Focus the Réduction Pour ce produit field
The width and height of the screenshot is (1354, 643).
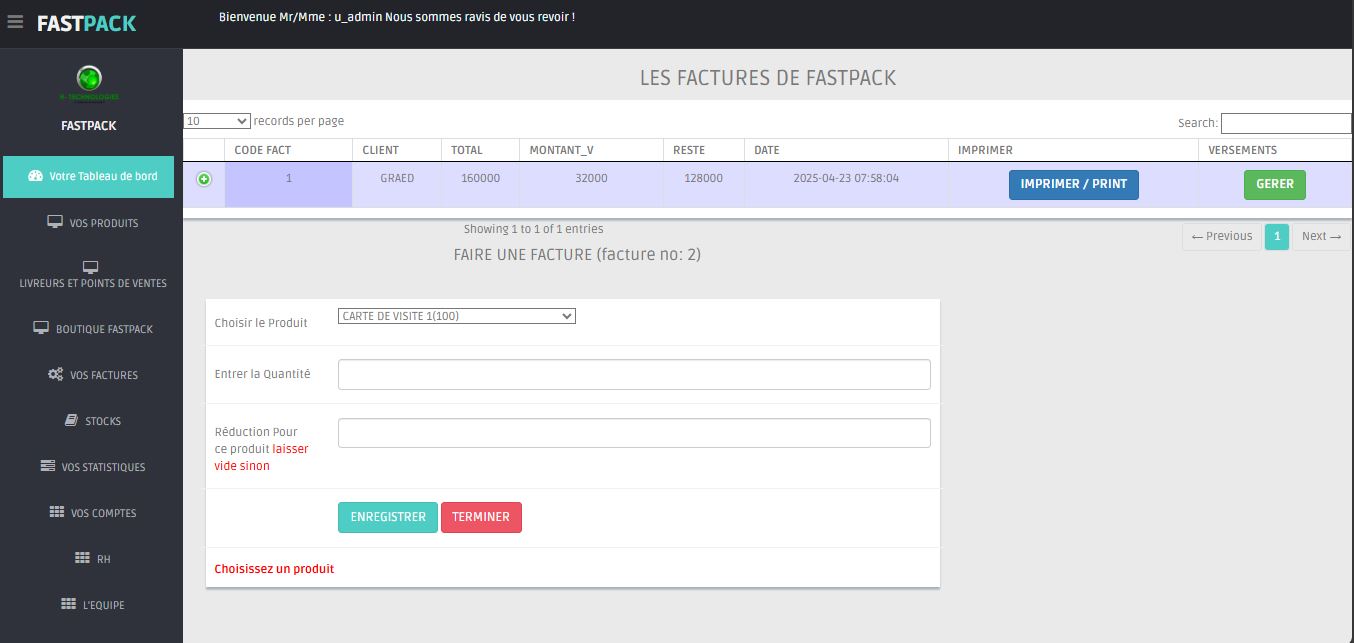pos(634,433)
